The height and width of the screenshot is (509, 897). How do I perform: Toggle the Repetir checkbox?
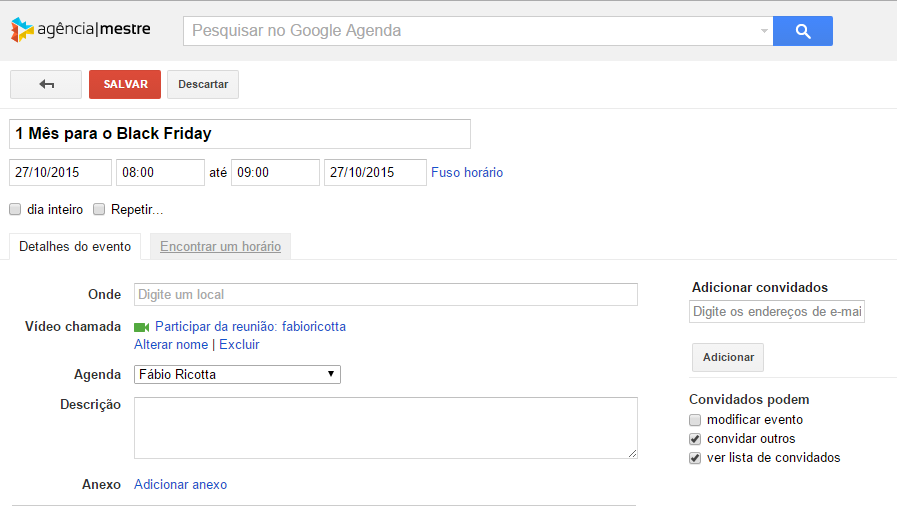[99, 210]
